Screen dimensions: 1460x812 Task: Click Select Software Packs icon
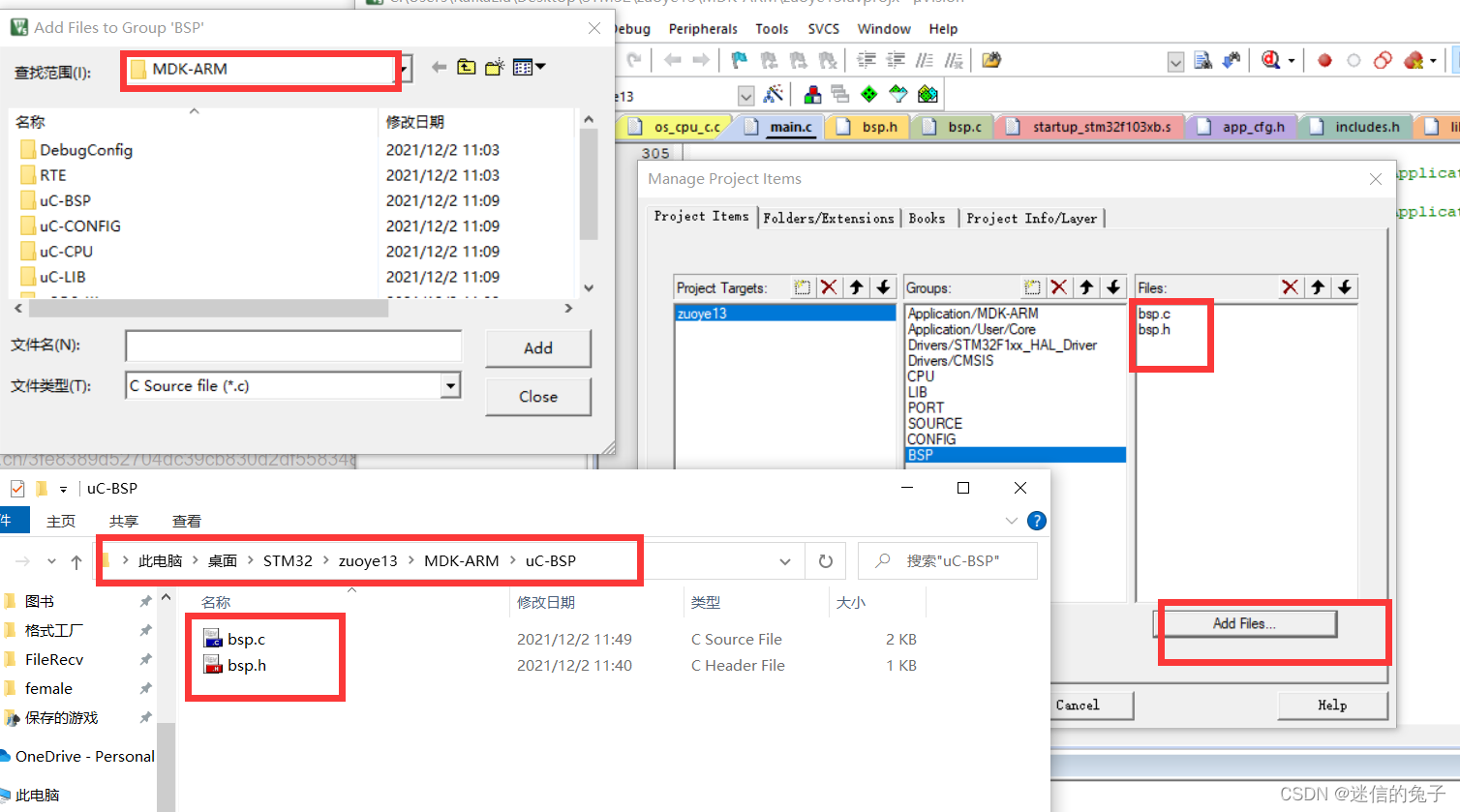898,94
